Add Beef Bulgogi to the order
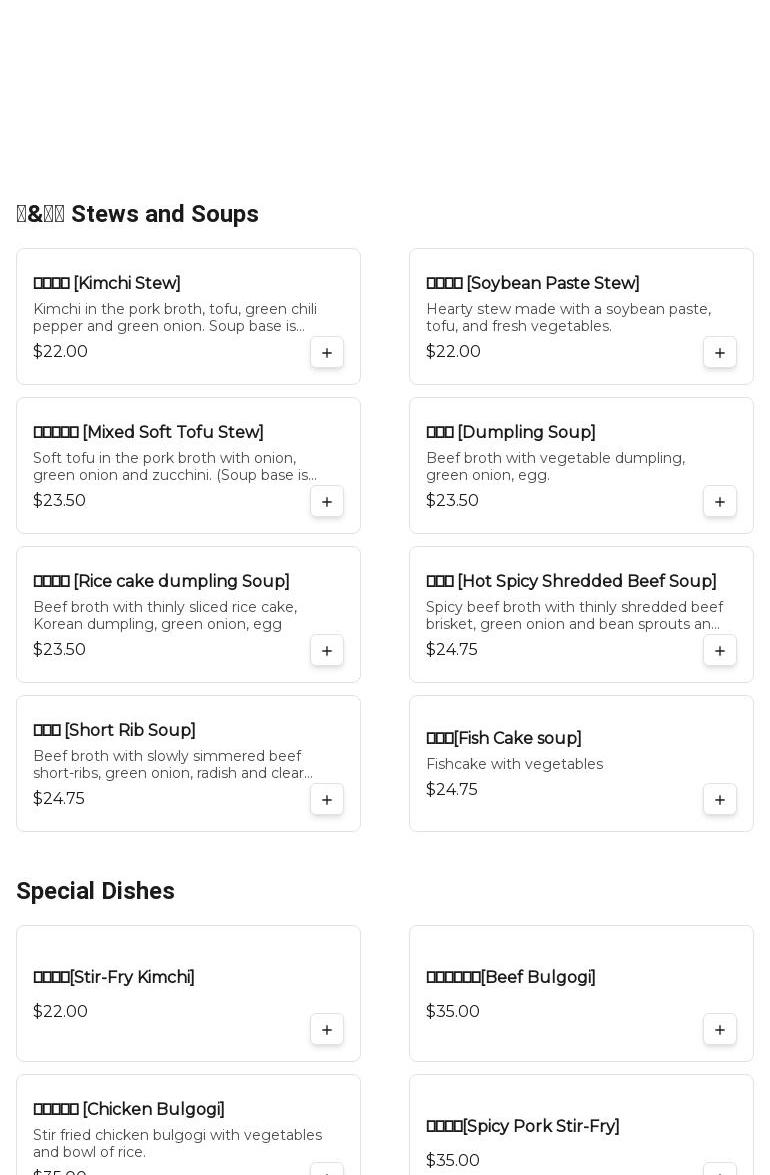Screen dimensions: 770x1175 tap(720, 1029)
